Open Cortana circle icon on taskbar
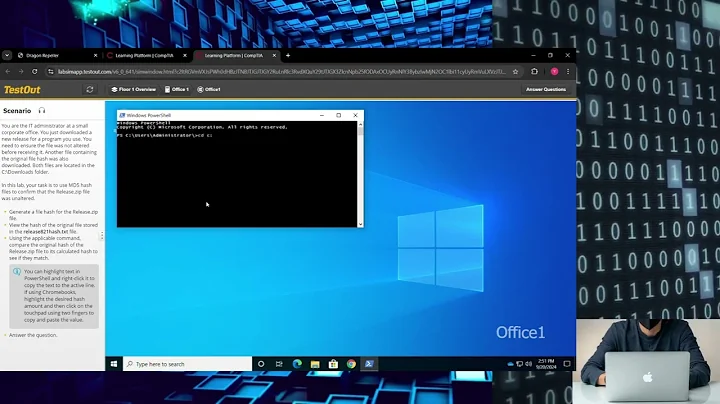 (261, 364)
